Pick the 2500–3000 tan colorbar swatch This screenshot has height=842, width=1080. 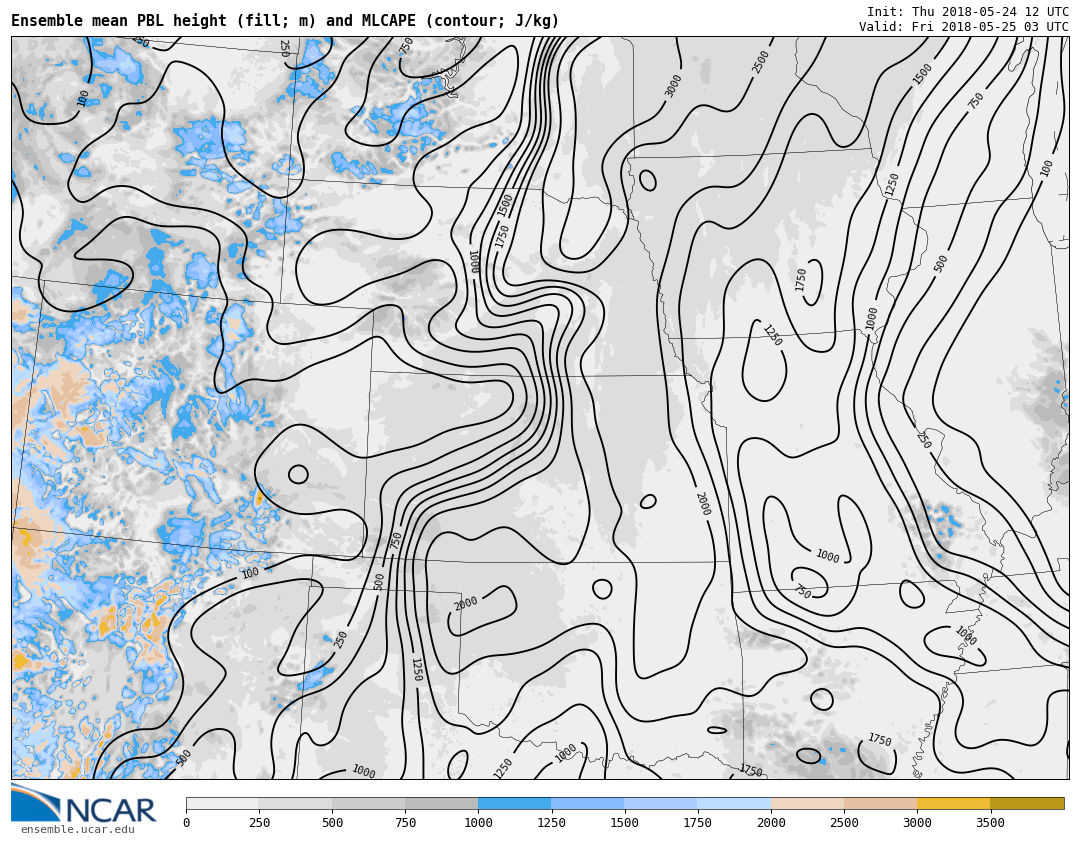pos(880,803)
